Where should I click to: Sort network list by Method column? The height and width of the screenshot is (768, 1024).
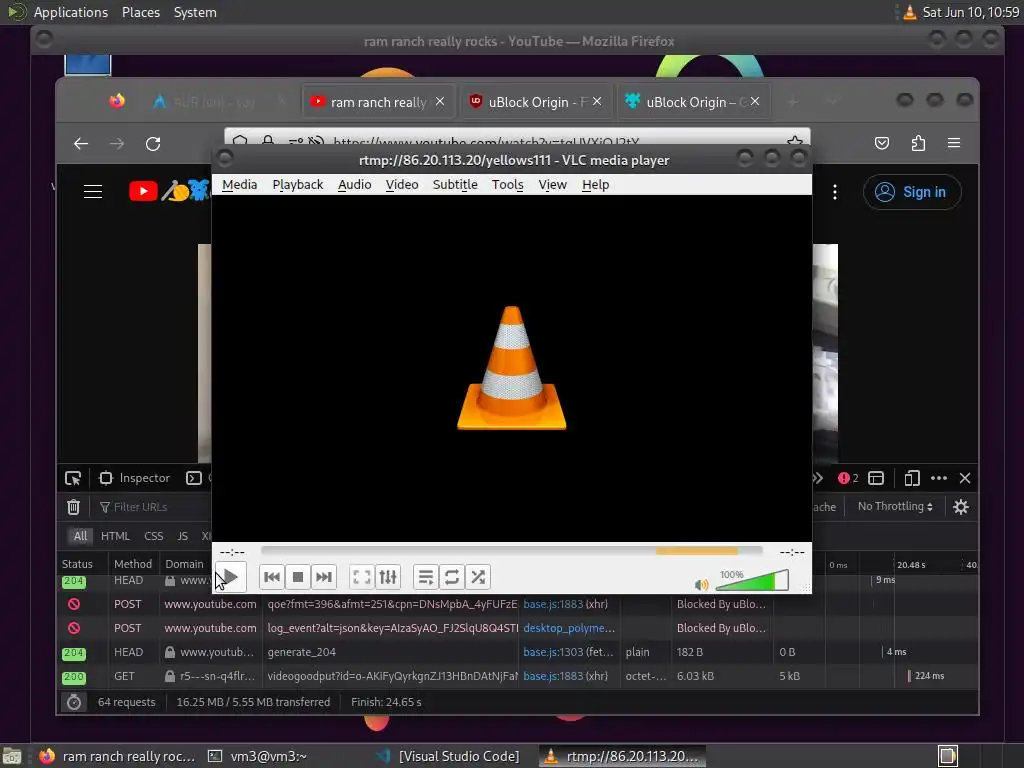coord(133,564)
